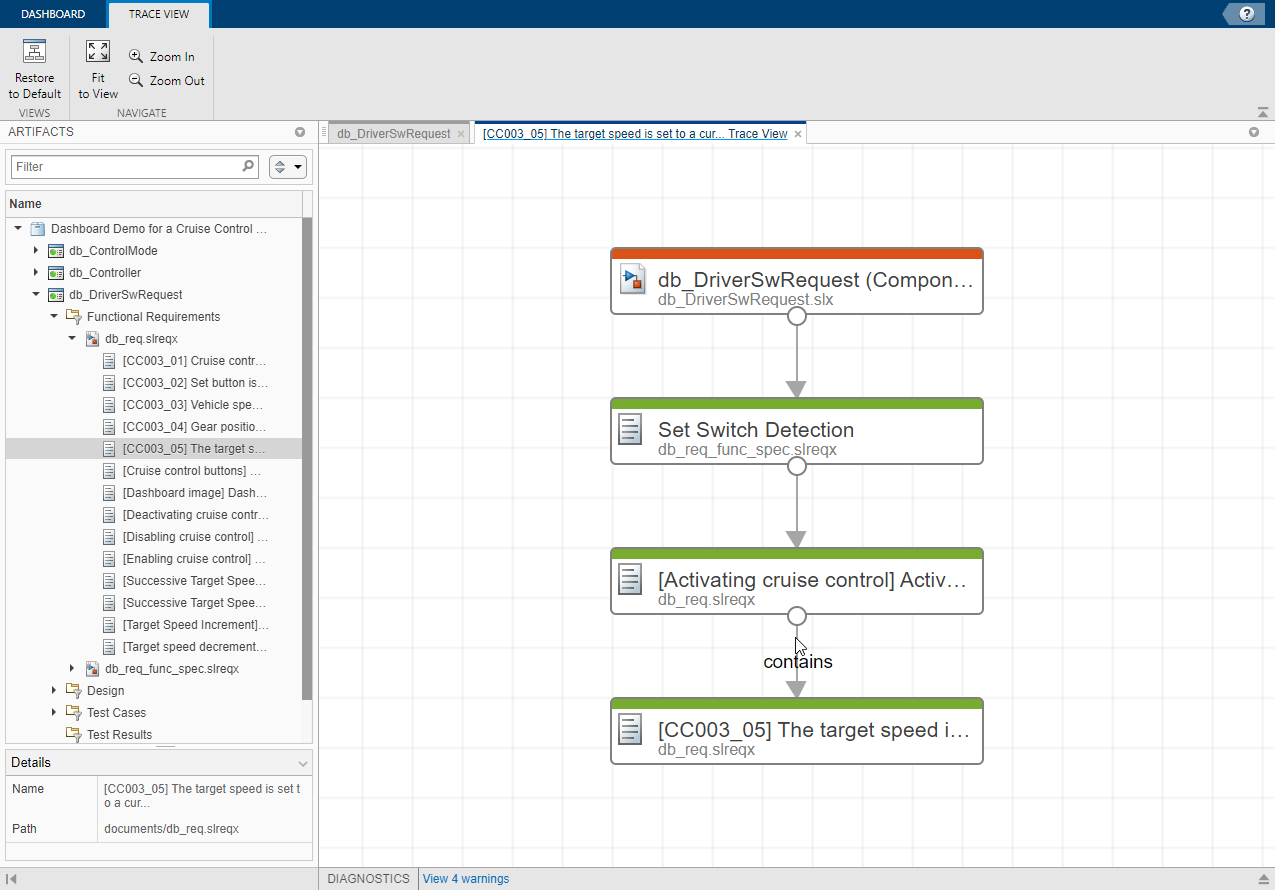Expand the Design folder

[x=53, y=690]
